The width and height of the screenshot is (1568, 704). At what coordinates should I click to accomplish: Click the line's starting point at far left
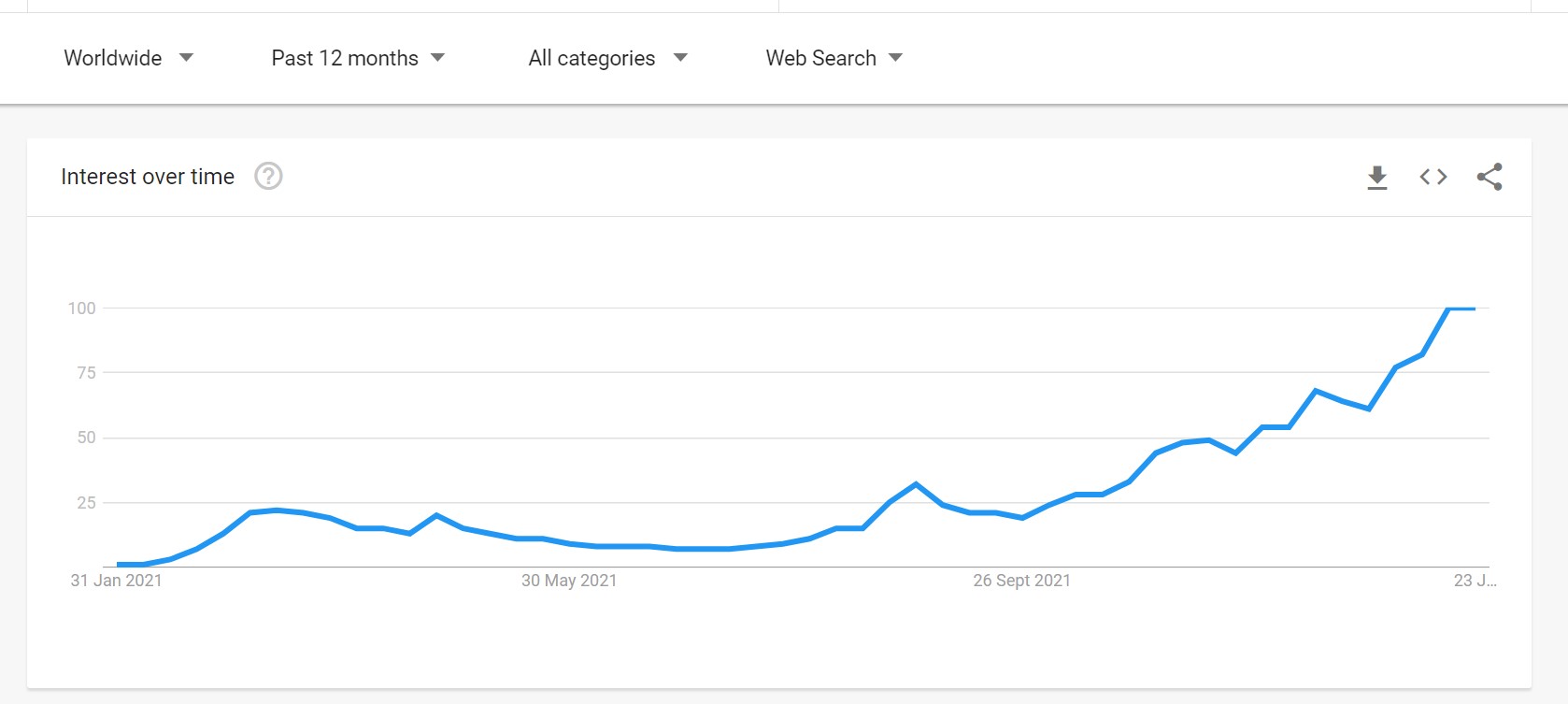(119, 565)
